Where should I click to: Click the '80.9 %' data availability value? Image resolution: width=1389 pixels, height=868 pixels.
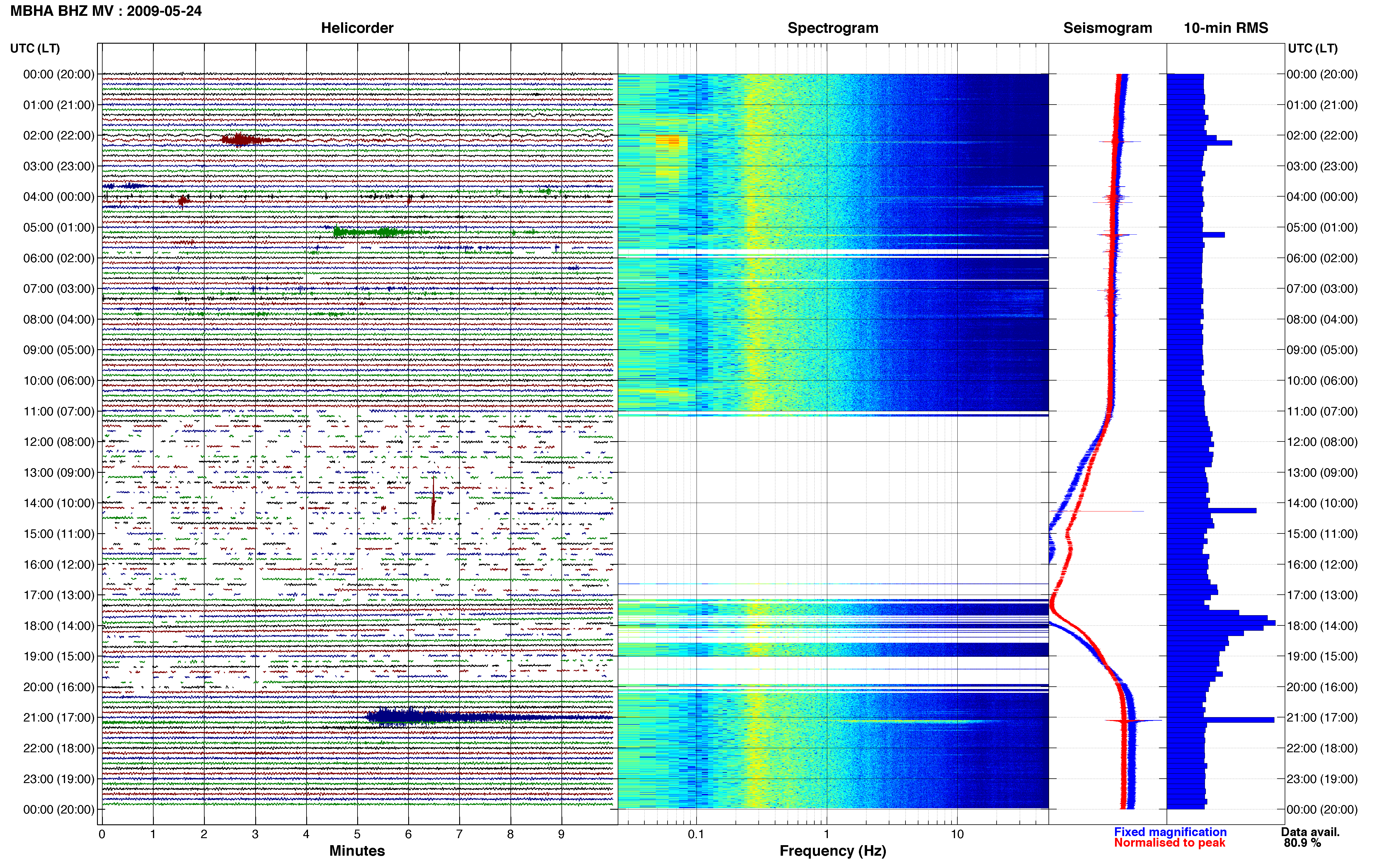pyautogui.click(x=1302, y=843)
